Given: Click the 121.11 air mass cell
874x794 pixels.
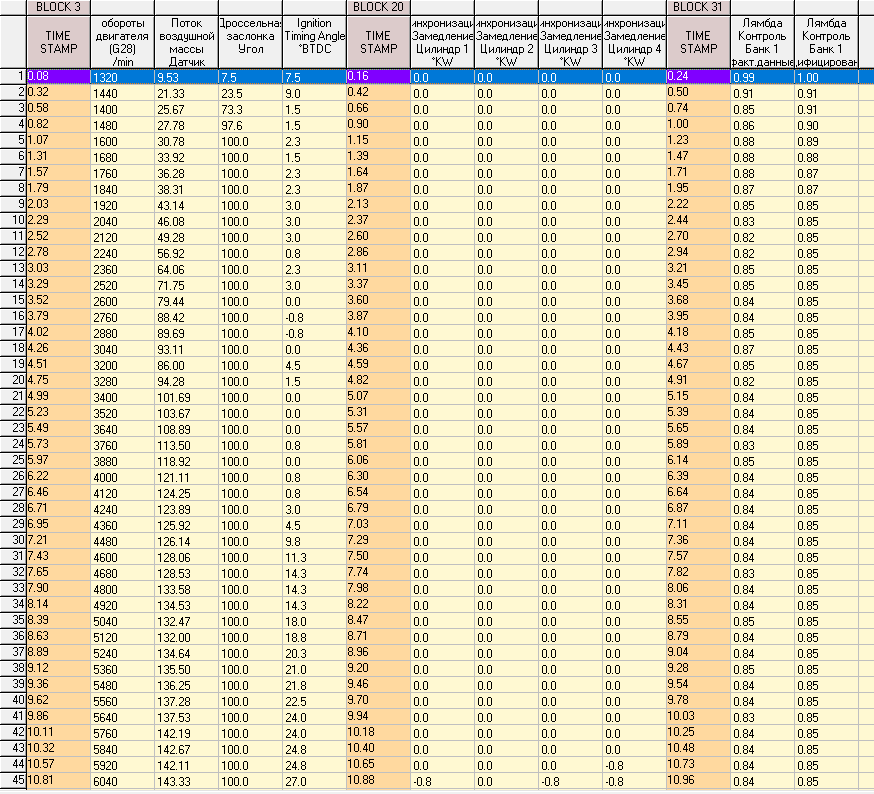Looking at the screenshot, I should [186, 476].
